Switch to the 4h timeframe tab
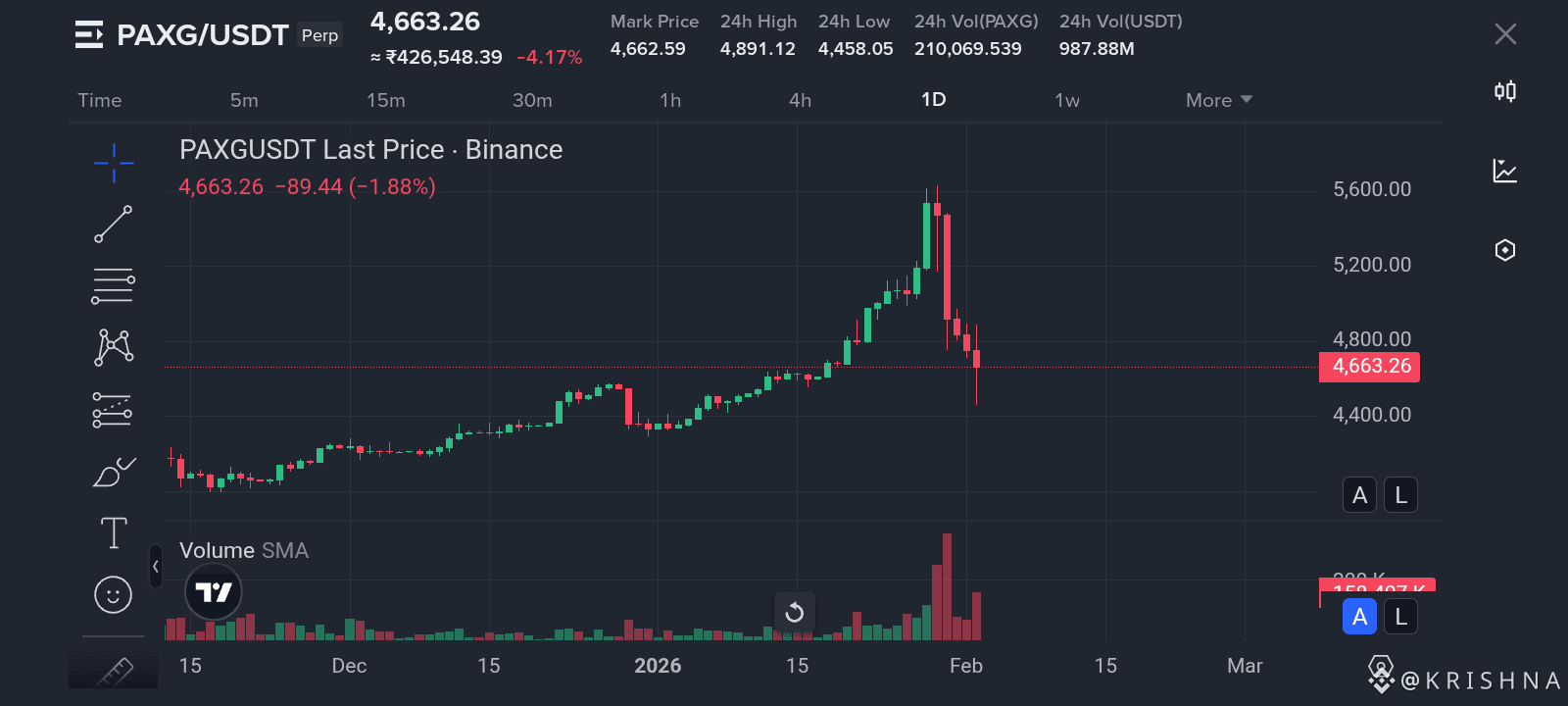The image size is (1568, 706). point(800,100)
